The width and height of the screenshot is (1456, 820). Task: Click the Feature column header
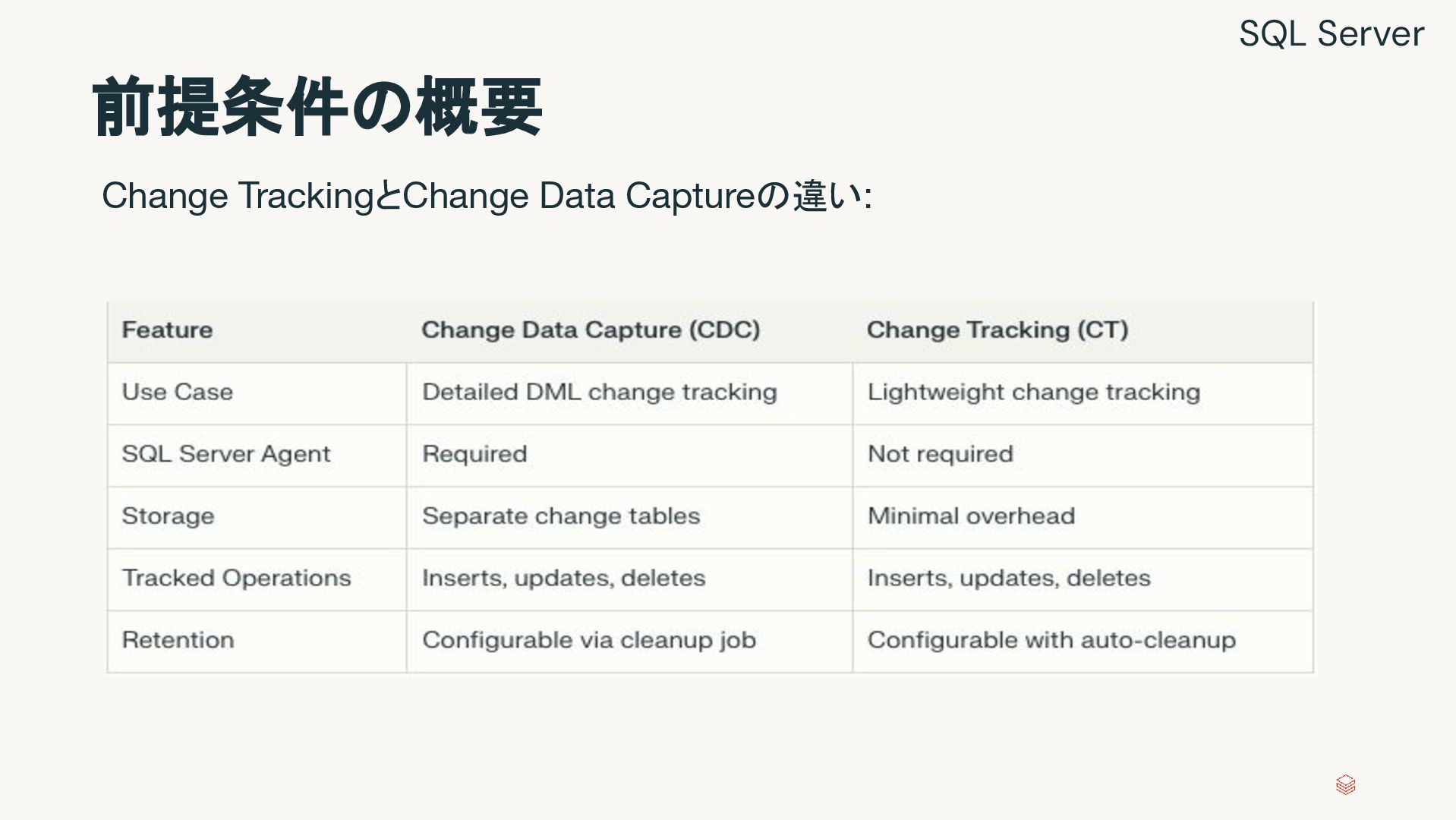pyautogui.click(x=167, y=330)
